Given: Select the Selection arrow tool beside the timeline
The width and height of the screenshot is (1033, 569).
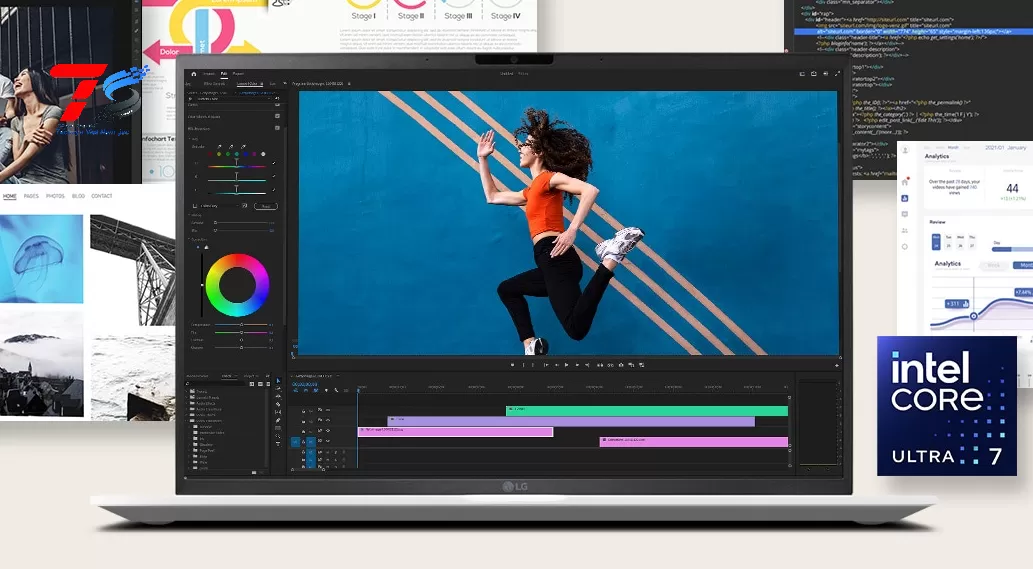Looking at the screenshot, I should coord(278,382).
